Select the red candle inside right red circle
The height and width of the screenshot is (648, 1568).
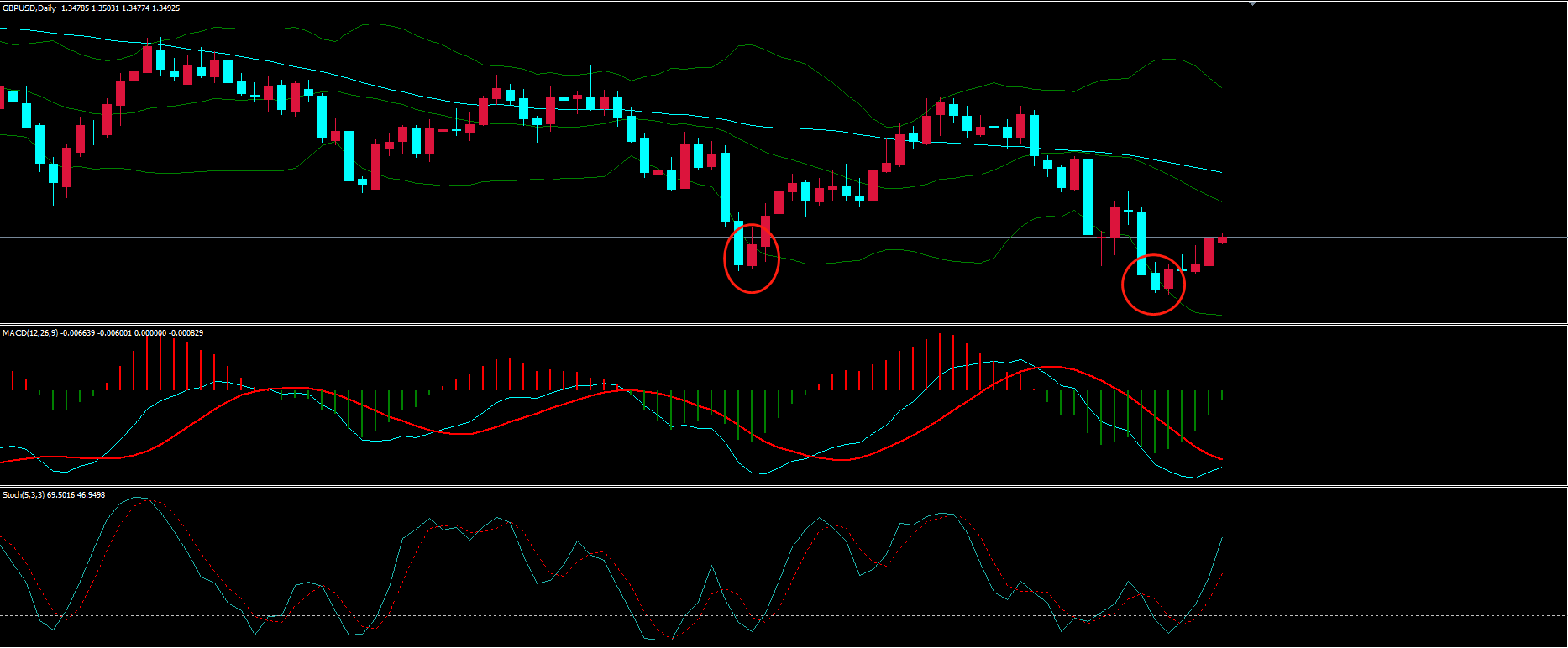[1168, 279]
